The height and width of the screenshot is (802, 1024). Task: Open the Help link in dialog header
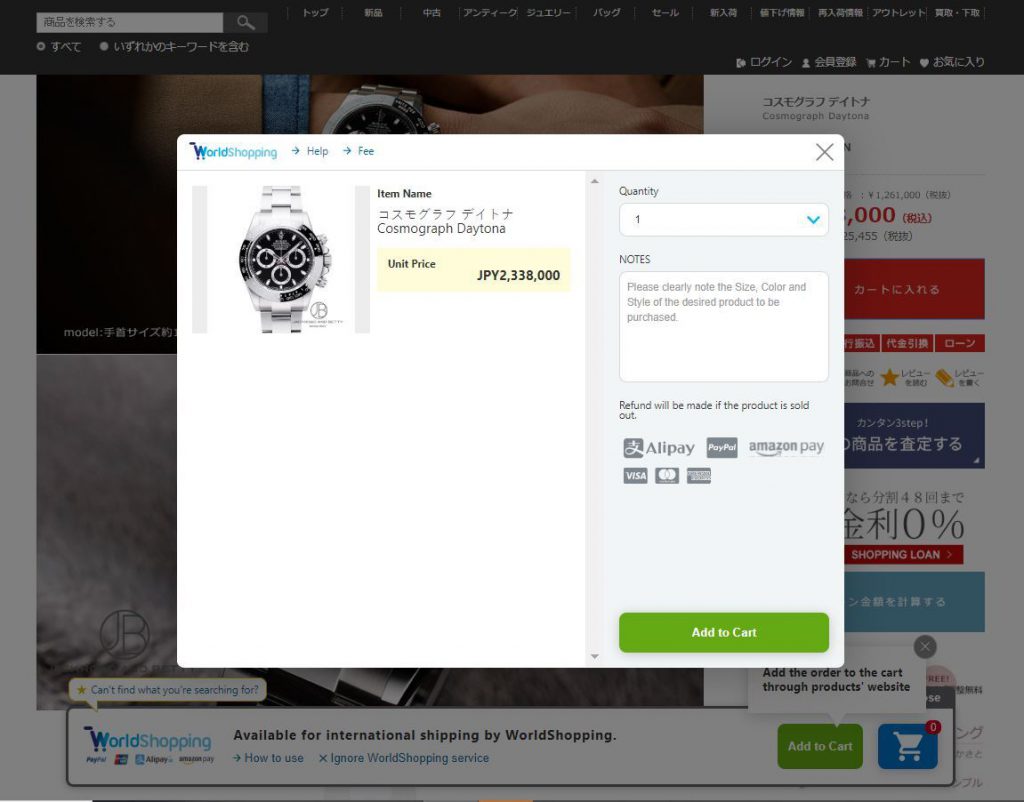[310, 151]
